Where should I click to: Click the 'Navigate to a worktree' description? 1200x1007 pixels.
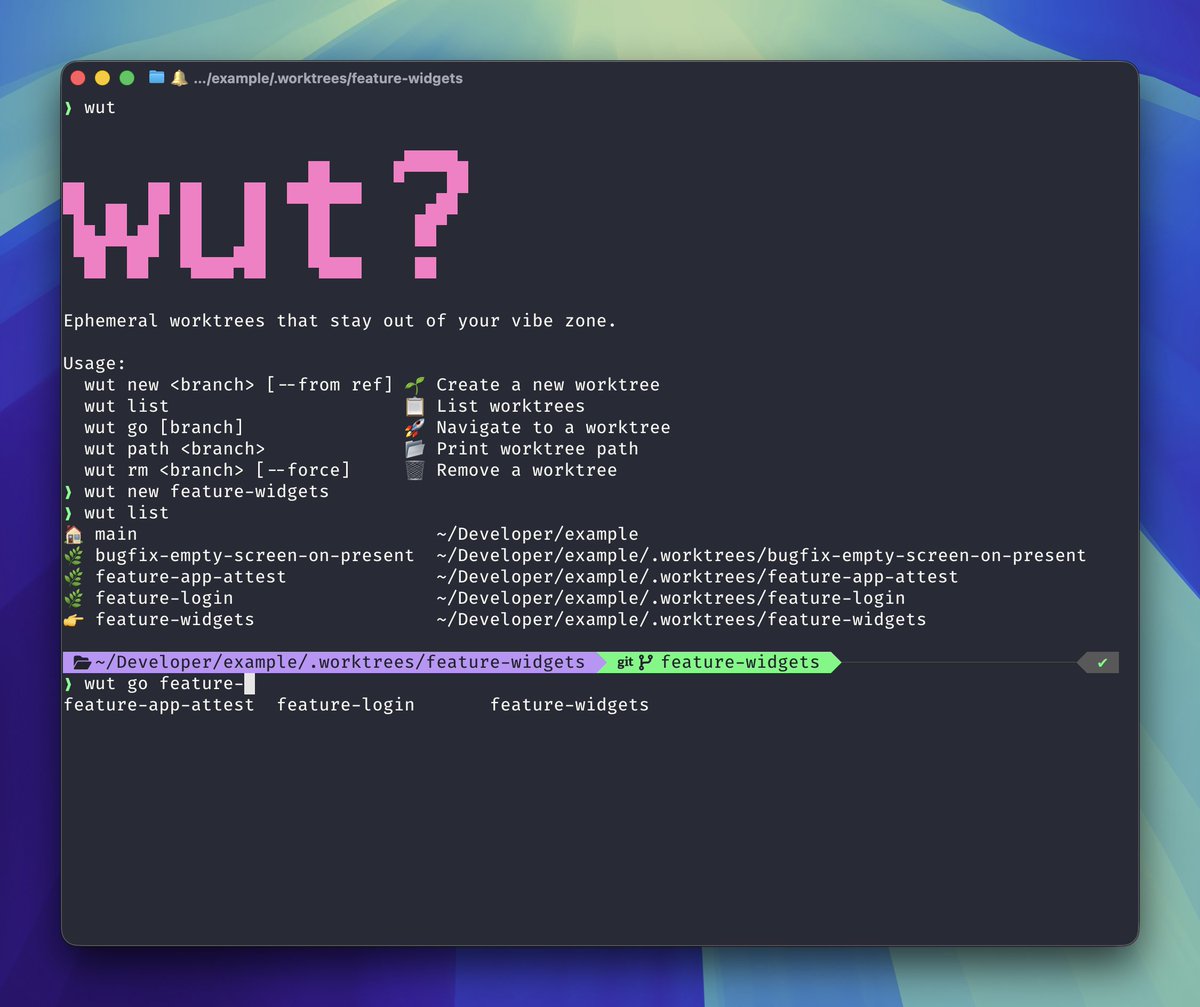pos(553,428)
